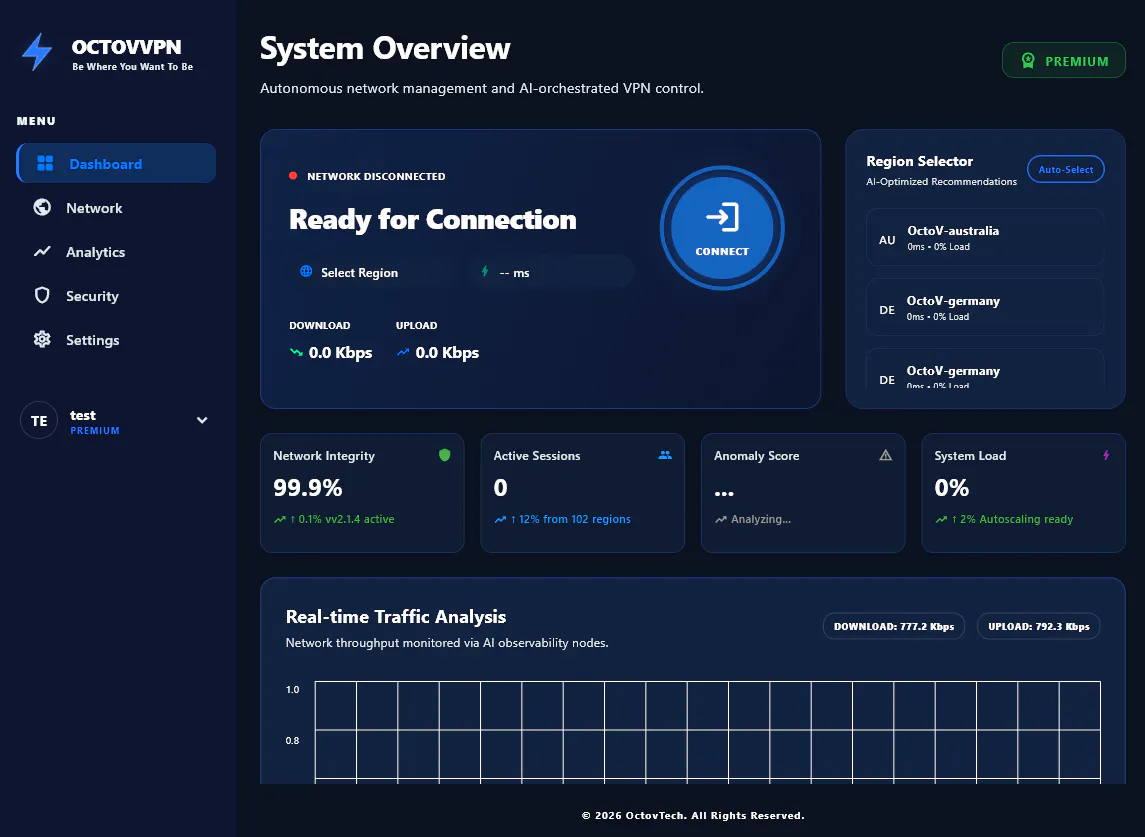Viewport: 1145px width, 837px height.
Task: Click the Analytics trend line icon
Action: click(42, 251)
